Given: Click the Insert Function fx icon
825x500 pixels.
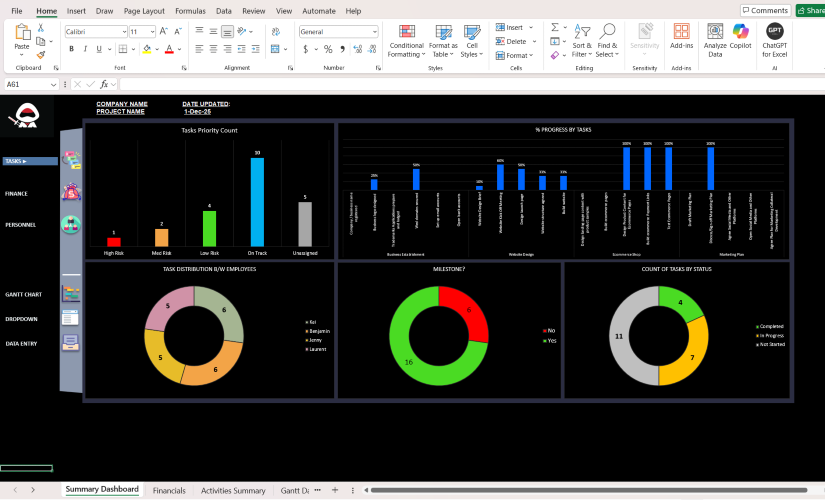Looking at the screenshot, I should point(104,84).
